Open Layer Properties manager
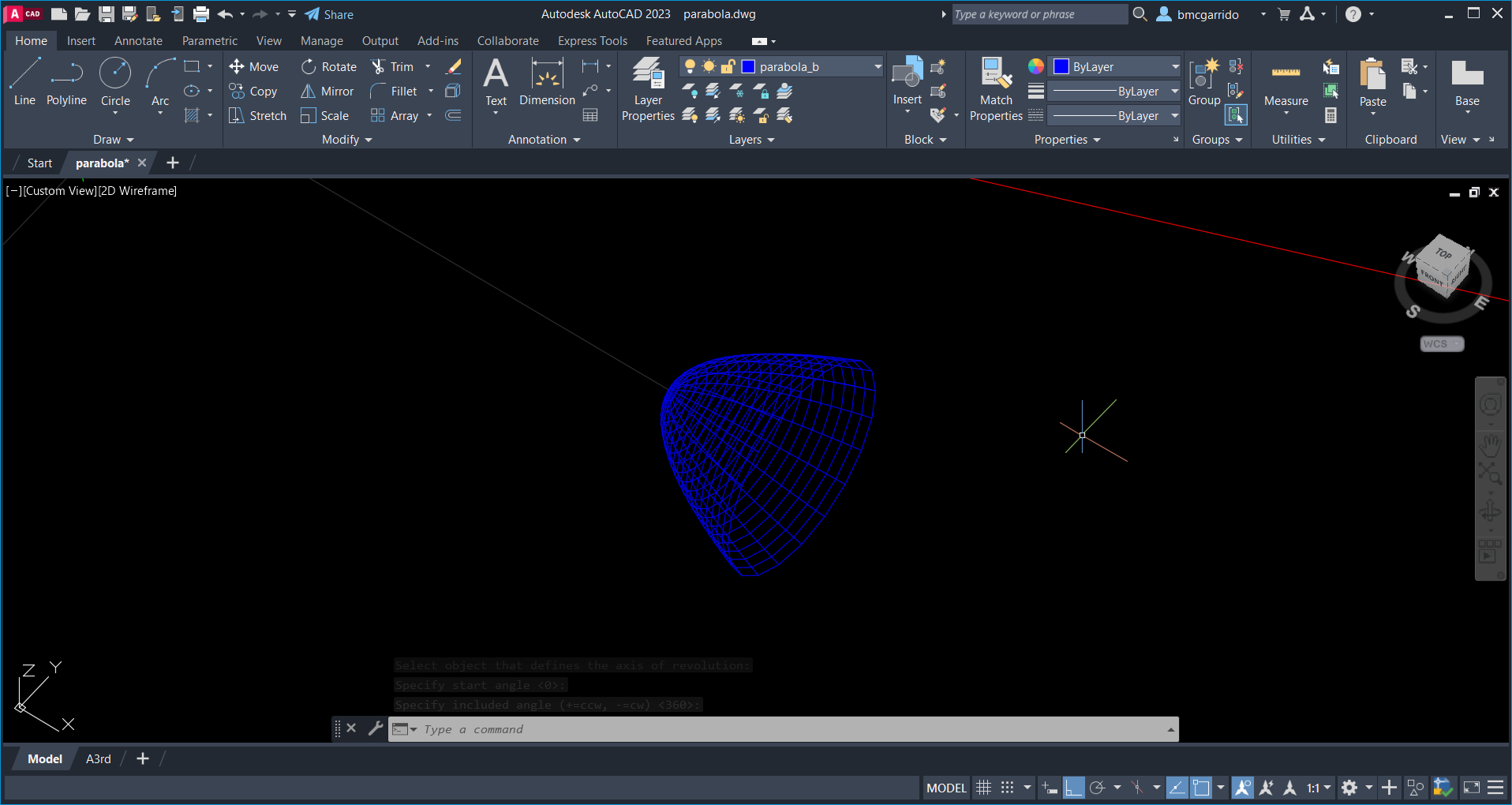 [648, 89]
